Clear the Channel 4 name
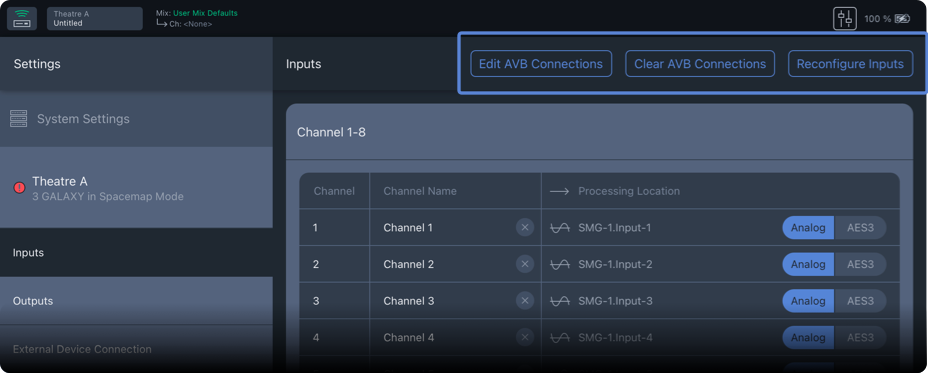This screenshot has height=373, width=928. click(x=524, y=337)
